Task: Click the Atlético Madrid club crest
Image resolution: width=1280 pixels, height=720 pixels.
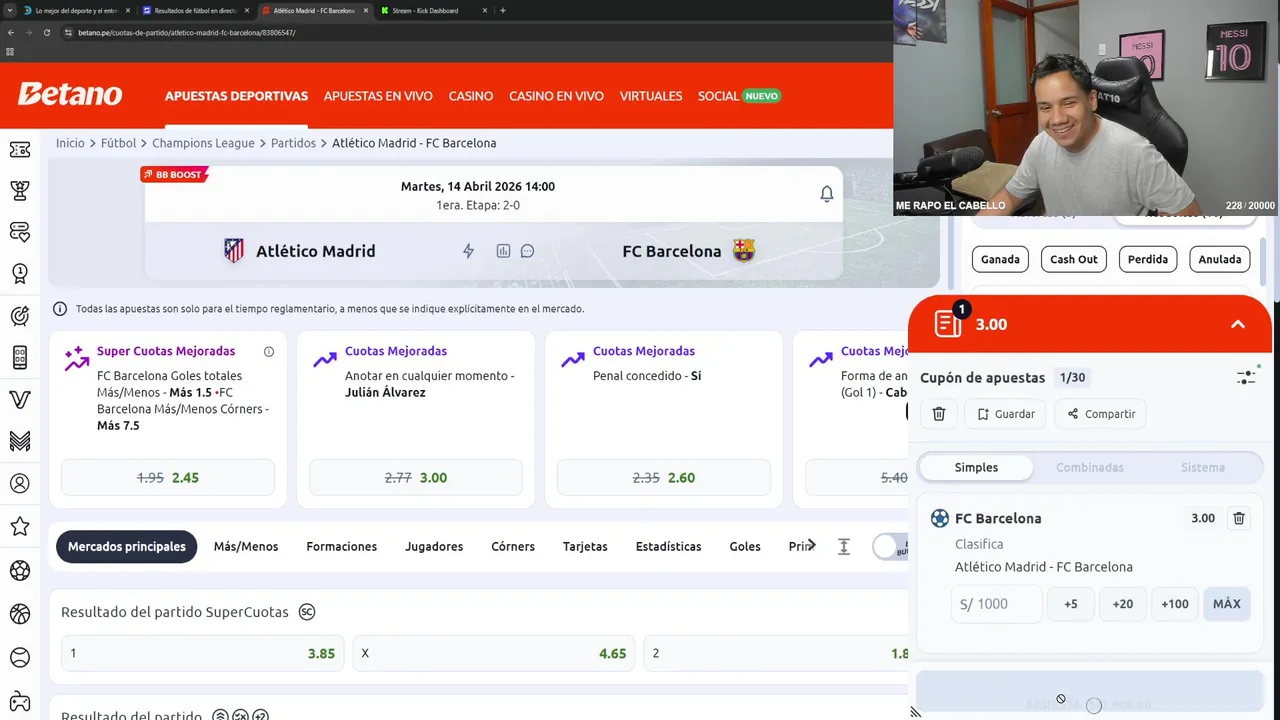Action: pyautogui.click(x=234, y=251)
